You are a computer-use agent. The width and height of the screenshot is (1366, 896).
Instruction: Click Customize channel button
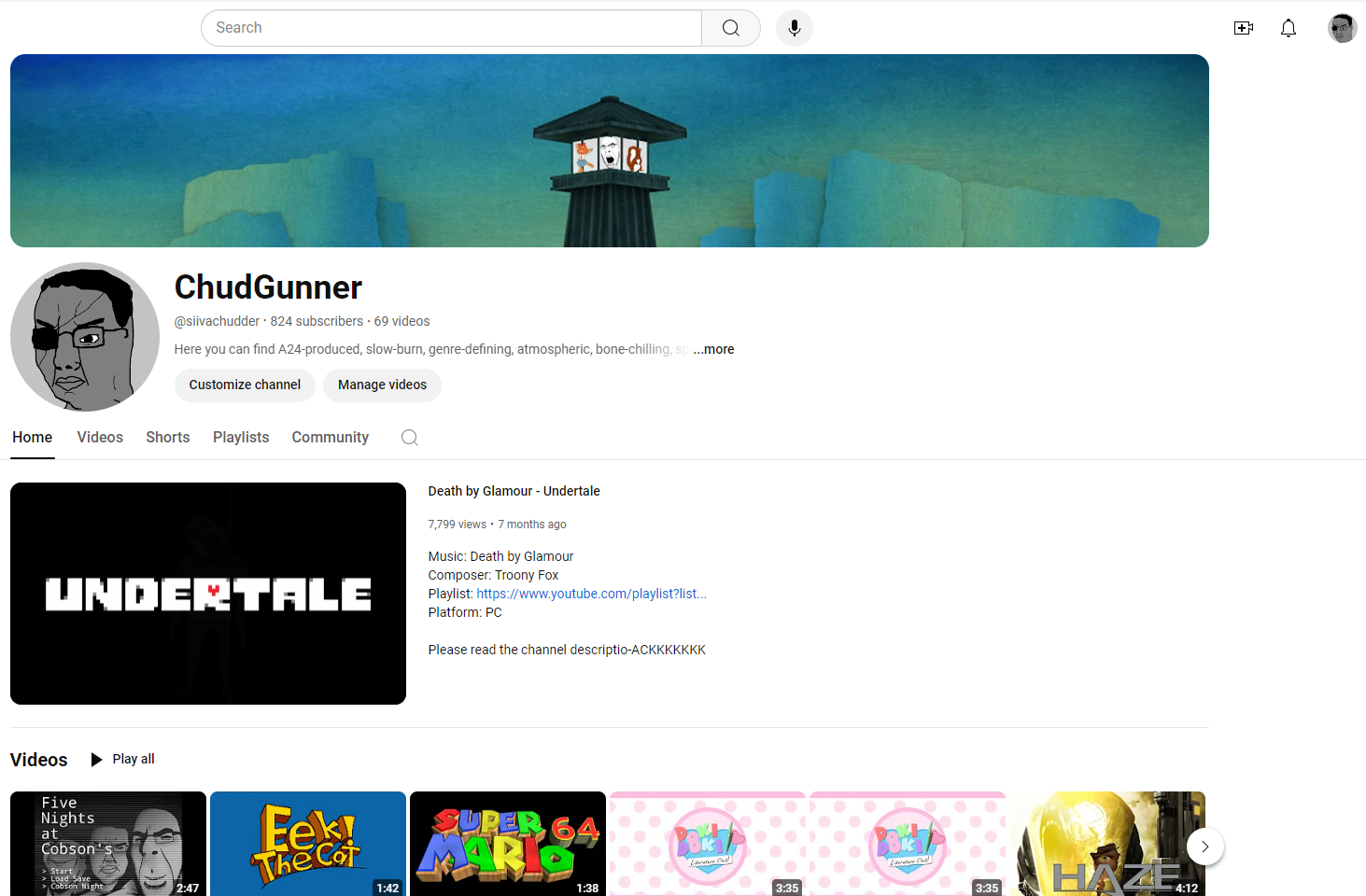(x=245, y=385)
